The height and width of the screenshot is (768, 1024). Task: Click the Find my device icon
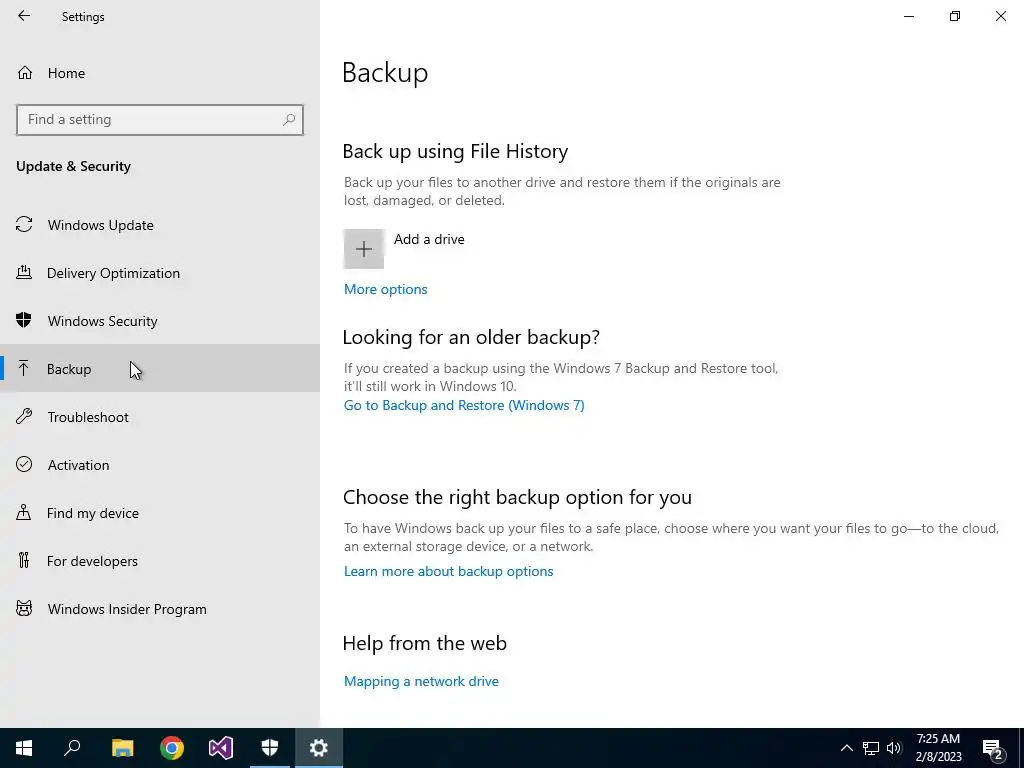(x=24, y=512)
